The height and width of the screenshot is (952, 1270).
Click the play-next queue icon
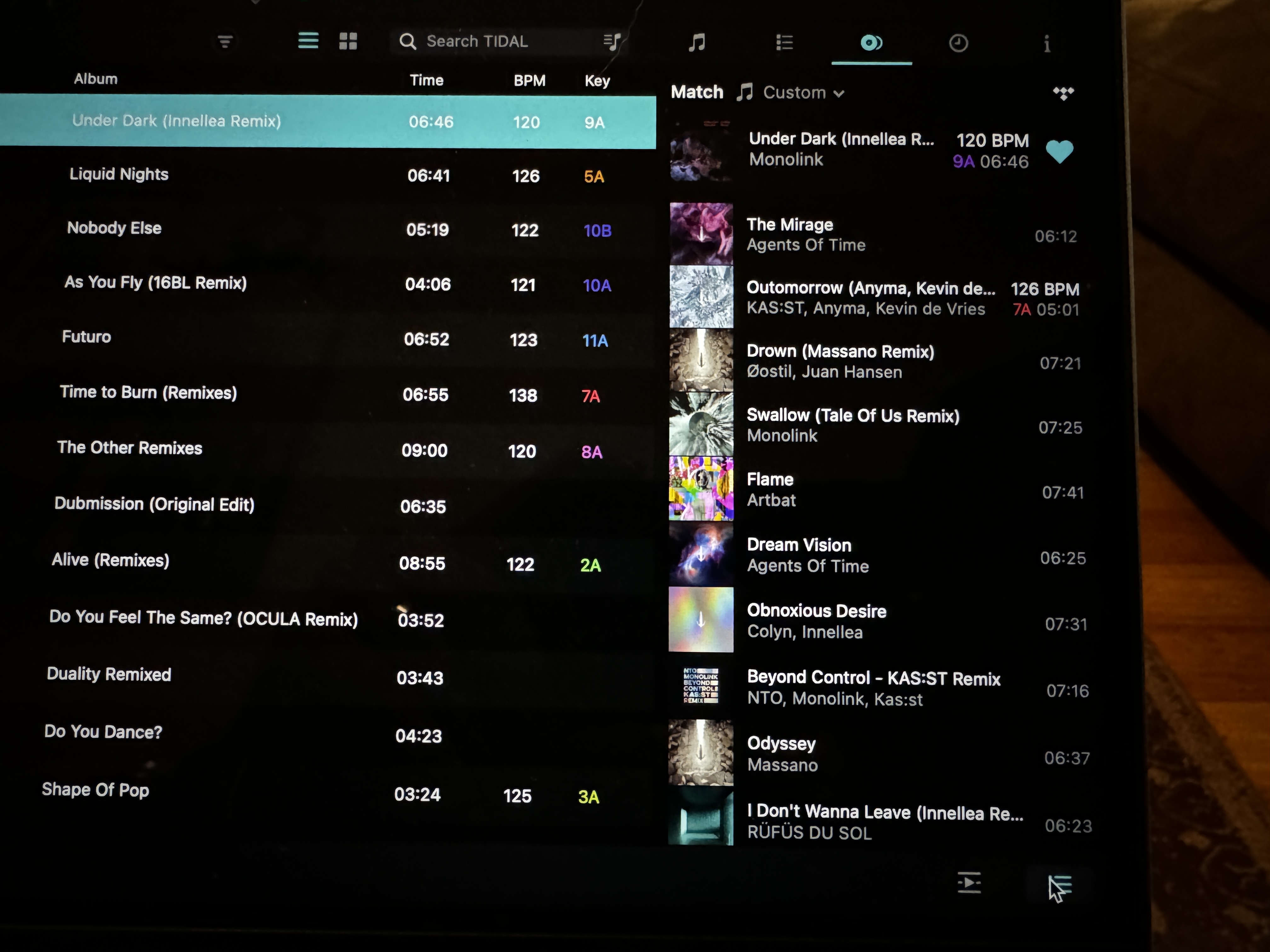click(x=969, y=882)
